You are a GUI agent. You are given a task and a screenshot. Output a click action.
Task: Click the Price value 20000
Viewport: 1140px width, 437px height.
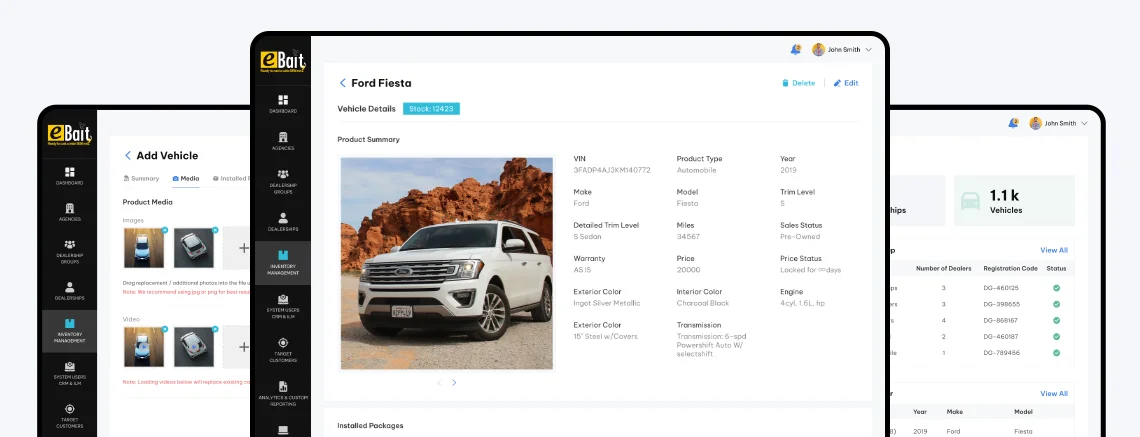click(689, 270)
